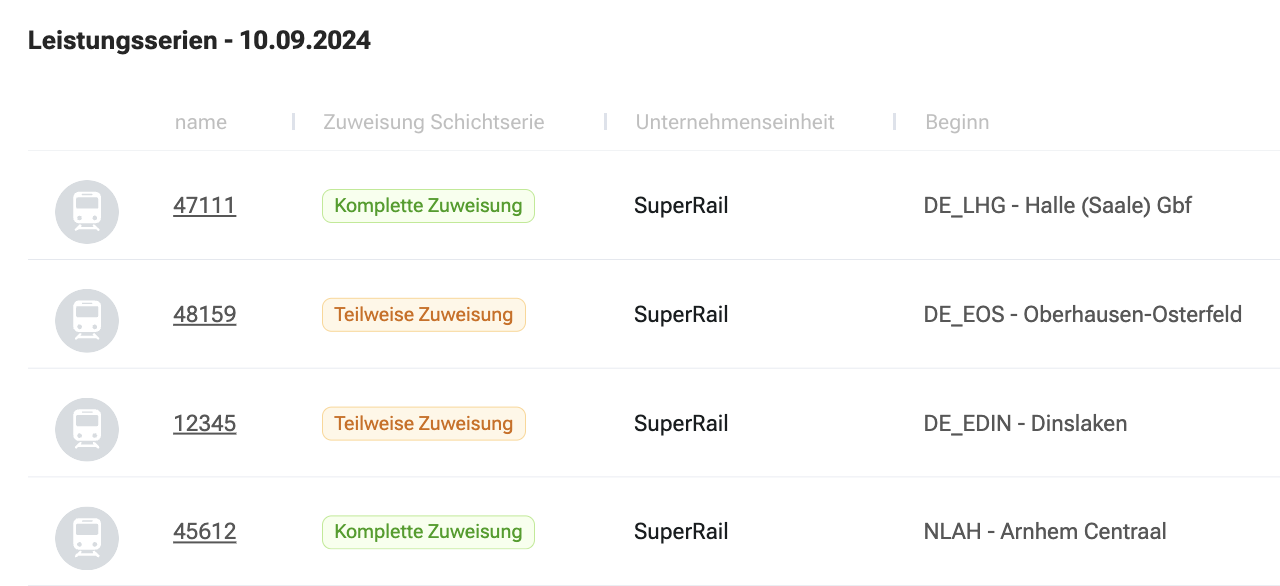Screen dimensions: 1280x586
Task: Open the 48159 series link
Action: pos(204,315)
